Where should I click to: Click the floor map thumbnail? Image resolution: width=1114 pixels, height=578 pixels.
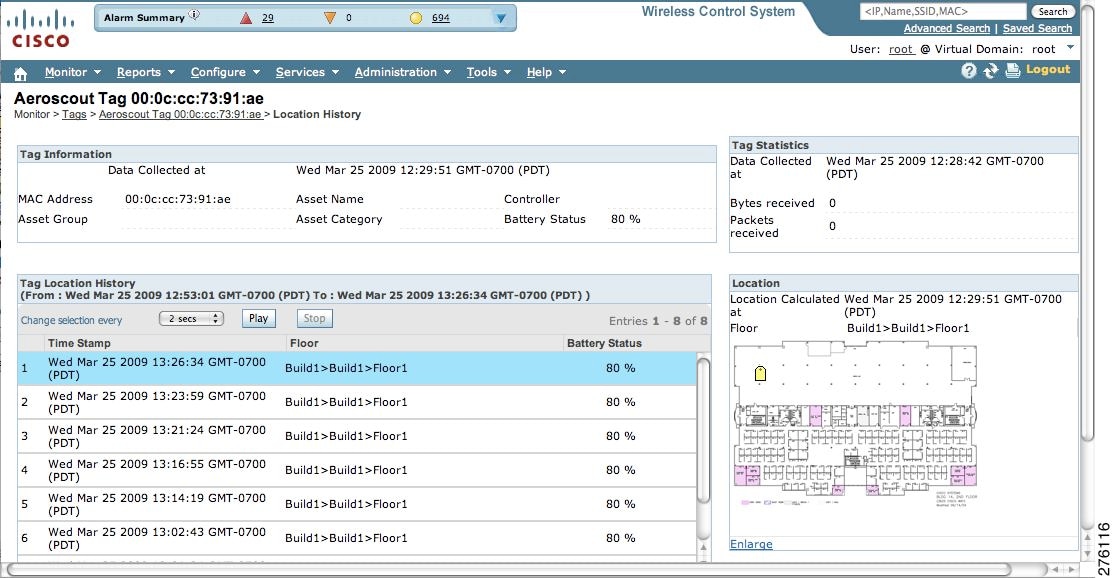tap(855, 425)
